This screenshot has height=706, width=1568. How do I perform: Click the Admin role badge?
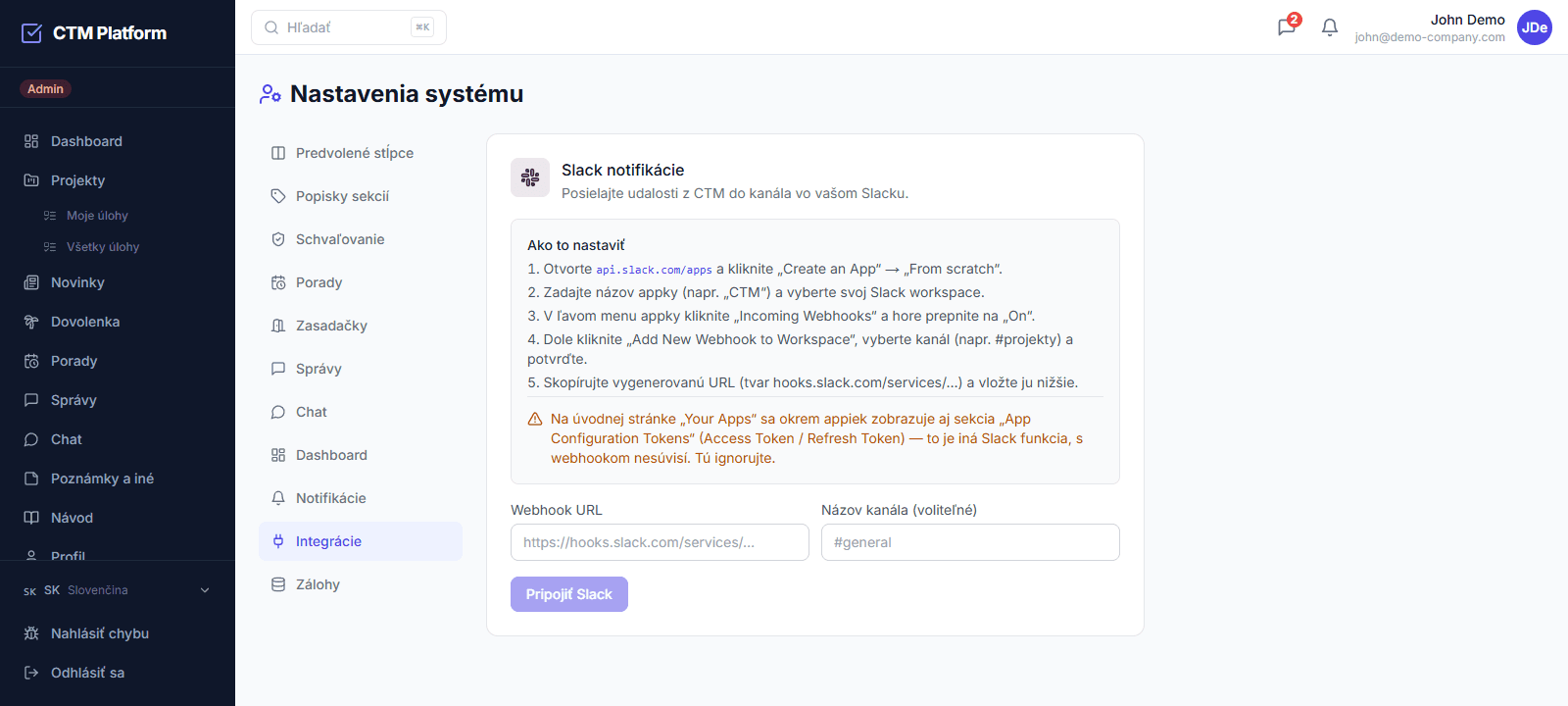(45, 89)
